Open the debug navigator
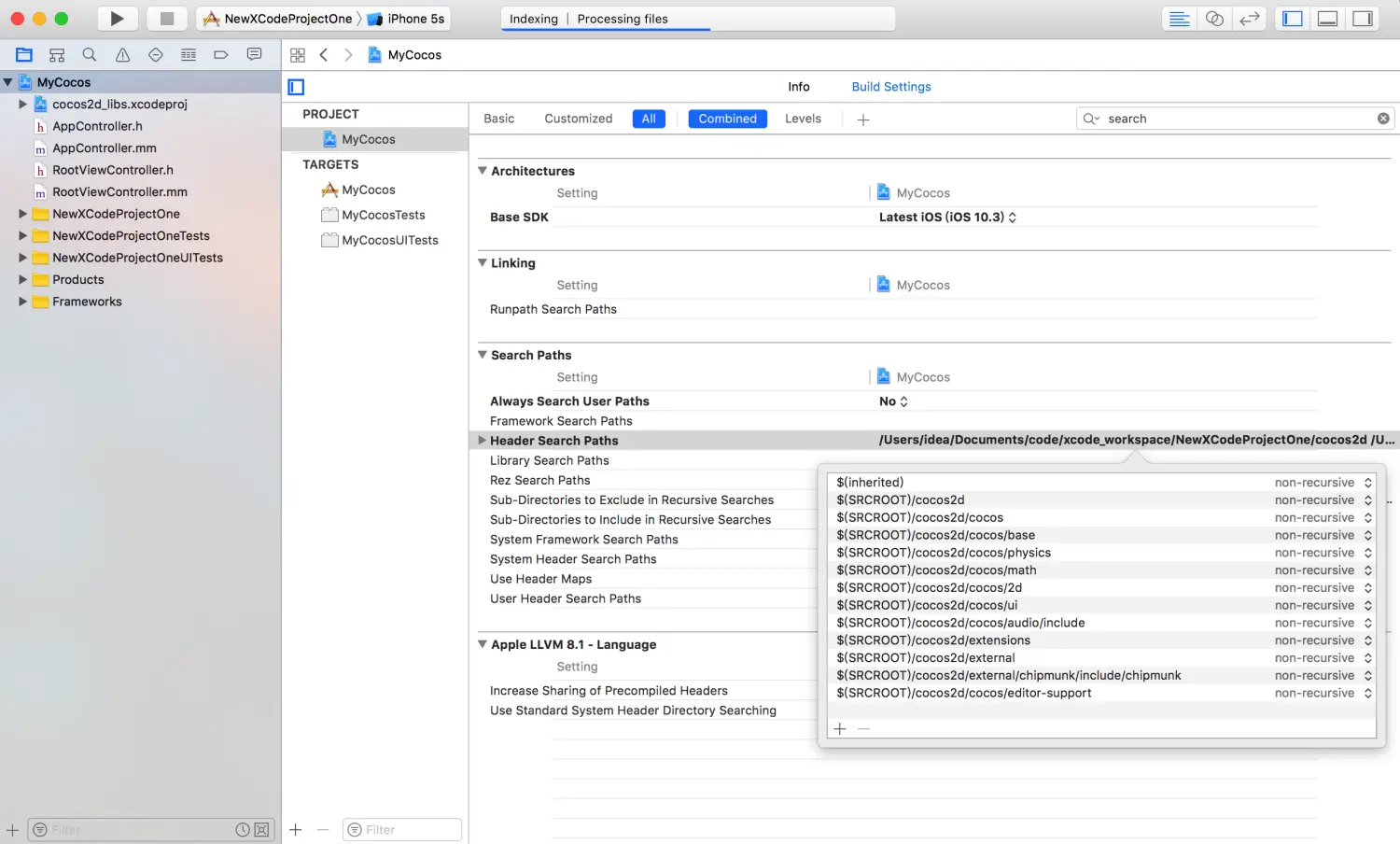The height and width of the screenshot is (844, 1400). click(189, 55)
